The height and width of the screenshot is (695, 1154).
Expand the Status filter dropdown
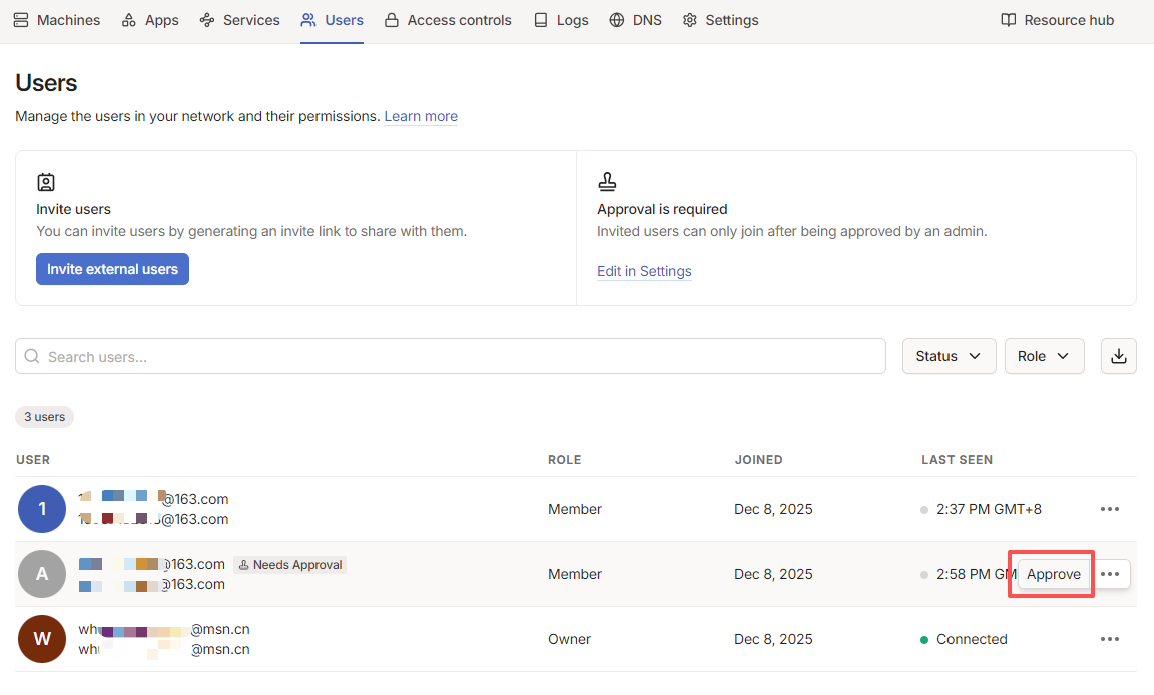(x=949, y=356)
